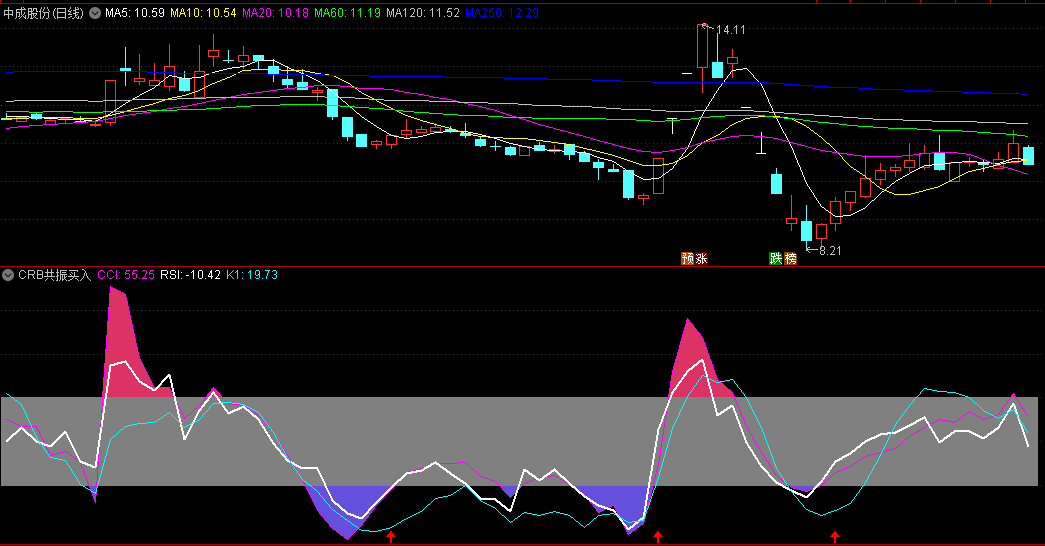Click the last cyan candlestick on the right edge

tap(1028, 155)
